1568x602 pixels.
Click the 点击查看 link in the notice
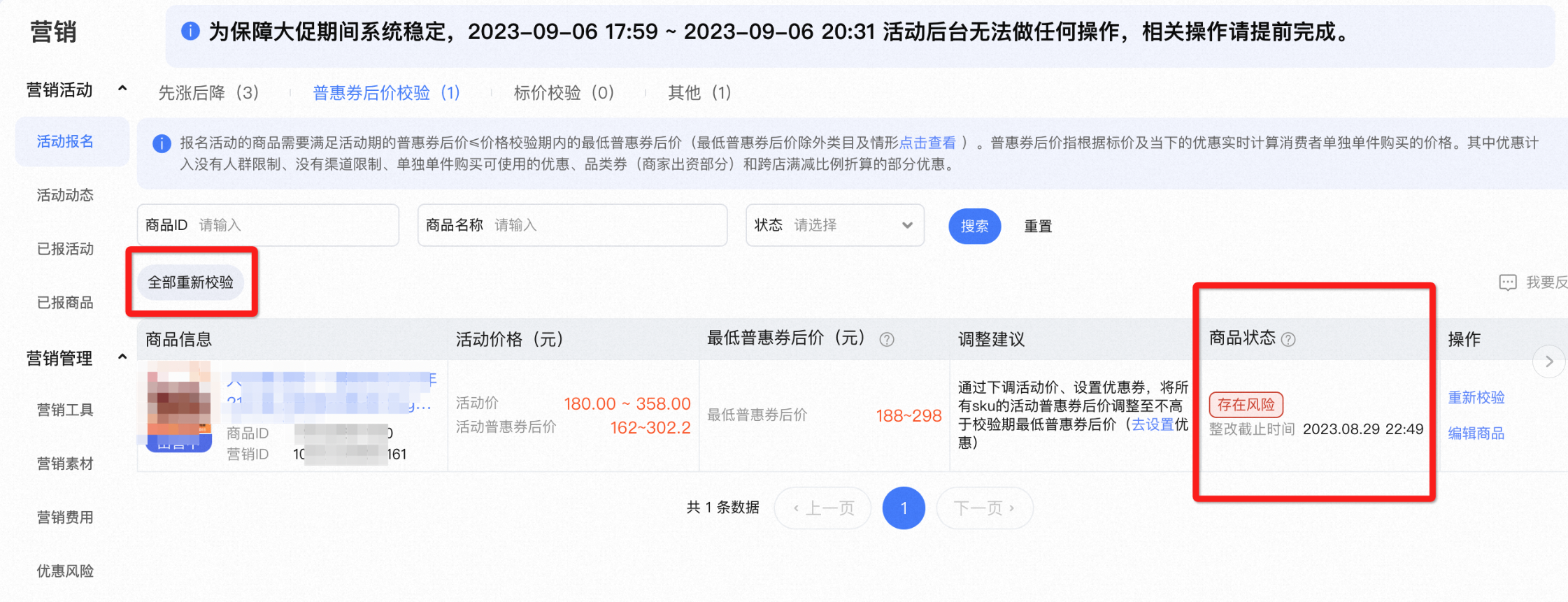(x=927, y=143)
